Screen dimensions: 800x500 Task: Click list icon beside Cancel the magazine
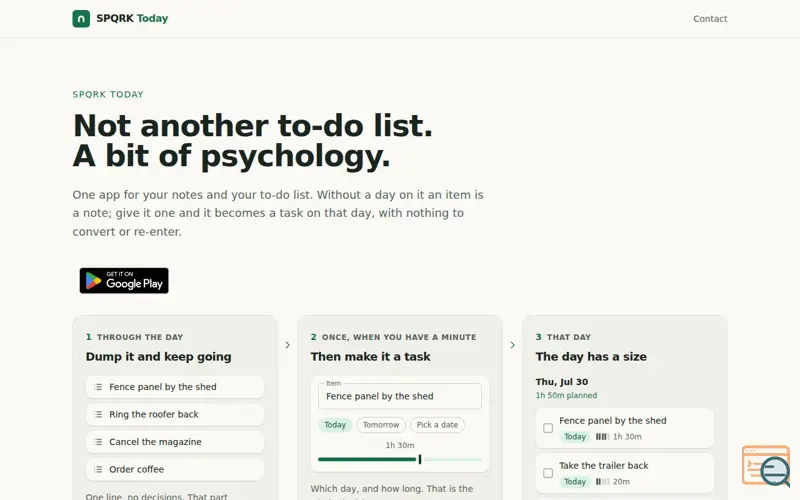pos(98,442)
